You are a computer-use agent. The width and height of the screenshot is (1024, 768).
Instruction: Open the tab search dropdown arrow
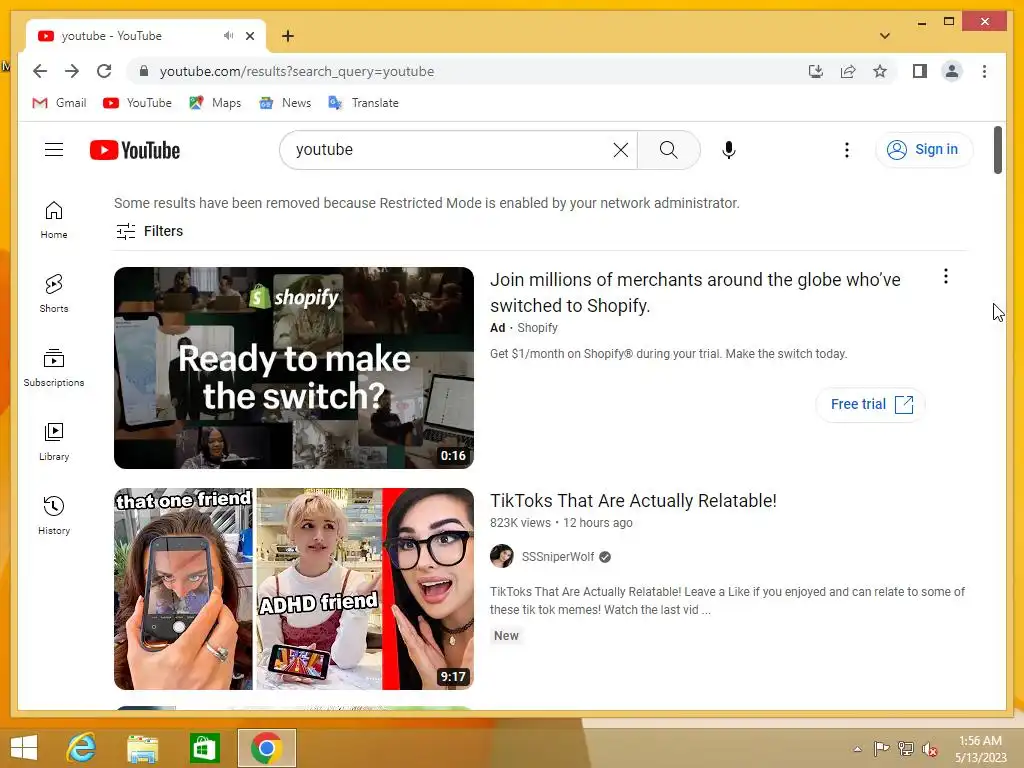coord(885,36)
